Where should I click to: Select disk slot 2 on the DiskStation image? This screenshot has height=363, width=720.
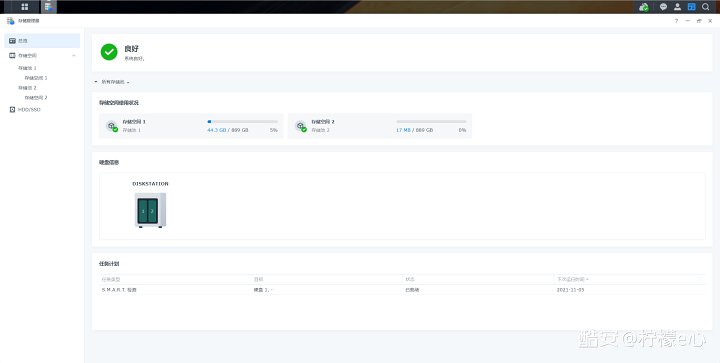152,211
